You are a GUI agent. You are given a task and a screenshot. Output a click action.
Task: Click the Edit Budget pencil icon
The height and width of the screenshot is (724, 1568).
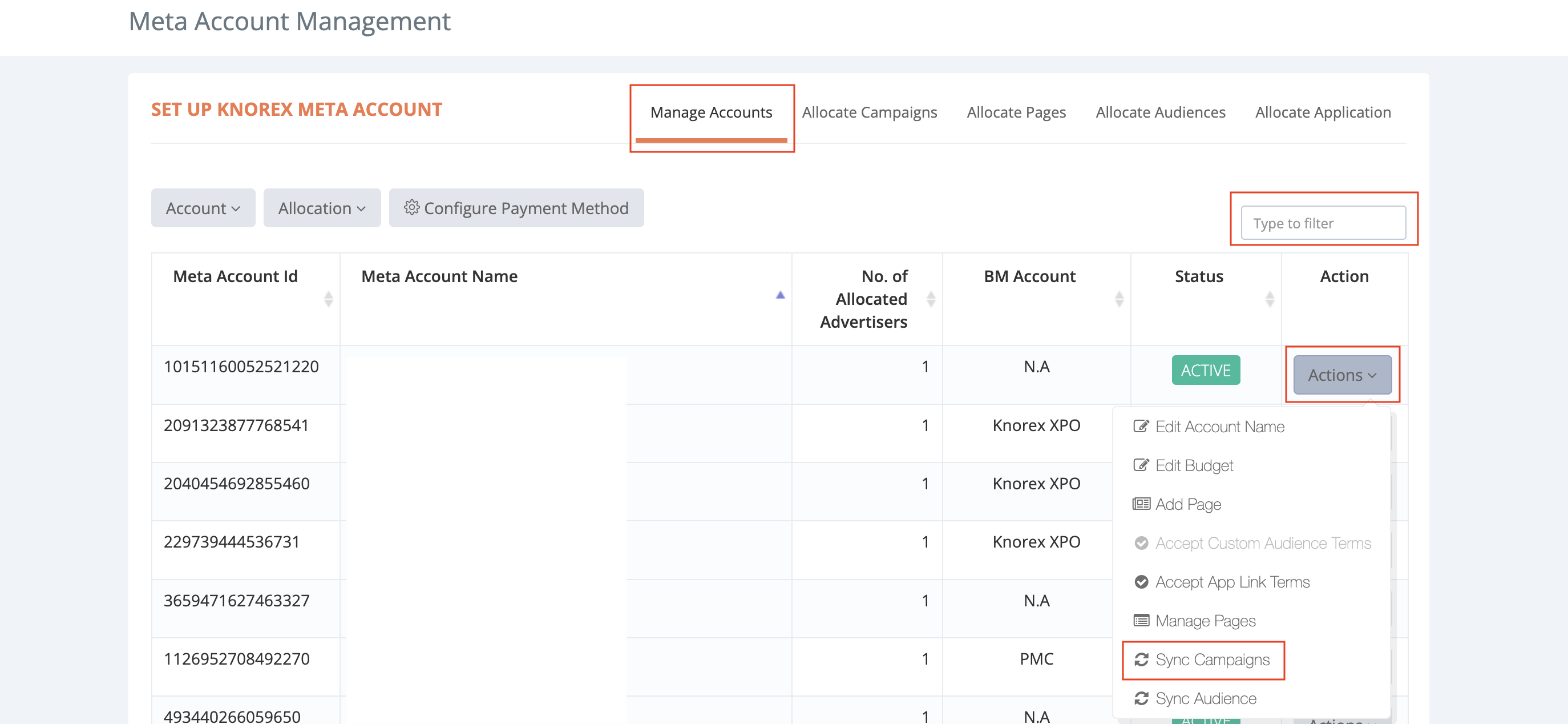coord(1141,465)
